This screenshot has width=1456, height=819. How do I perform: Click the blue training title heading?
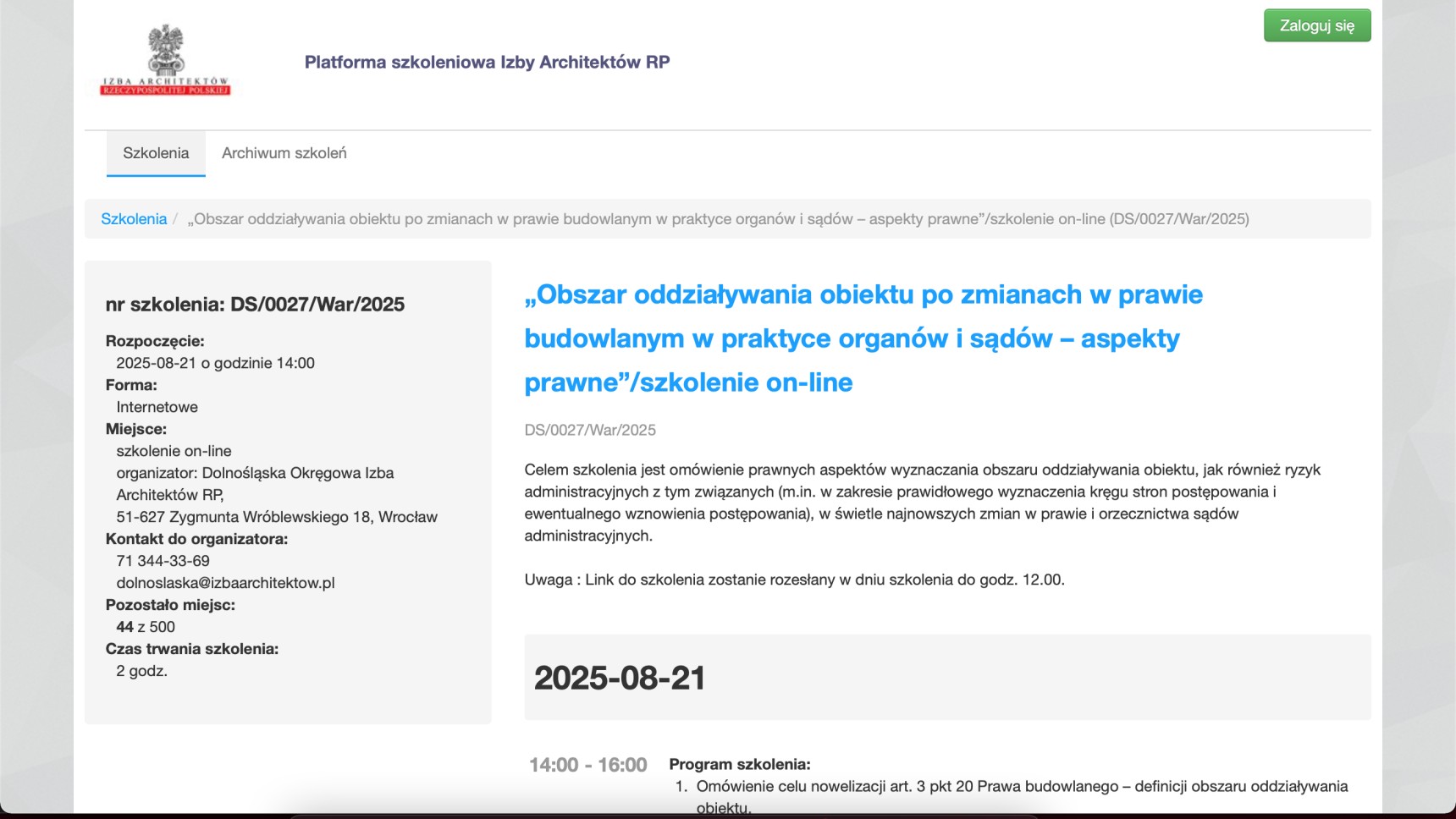[x=863, y=338]
